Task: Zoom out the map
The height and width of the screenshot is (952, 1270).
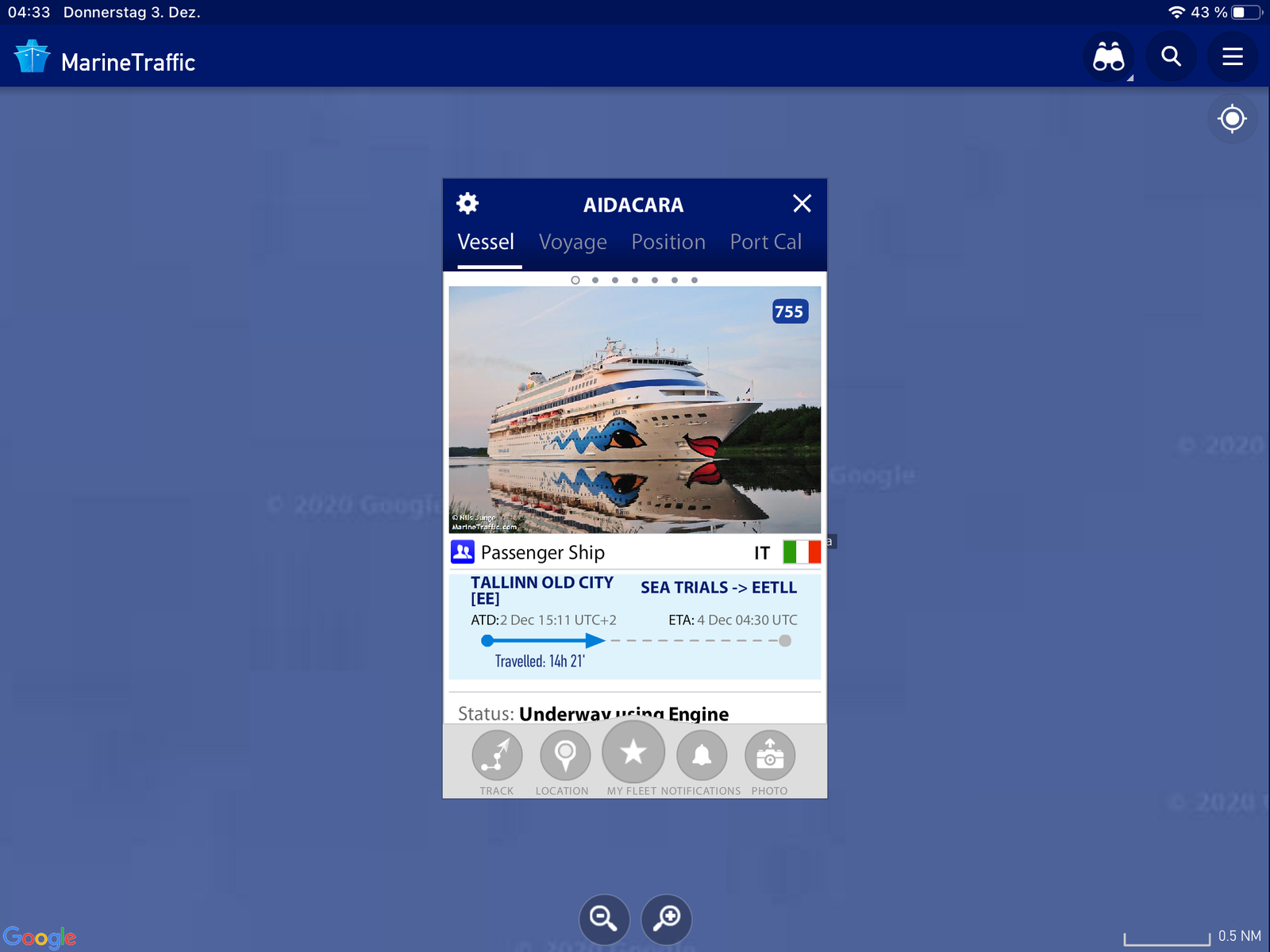Action: [x=604, y=919]
